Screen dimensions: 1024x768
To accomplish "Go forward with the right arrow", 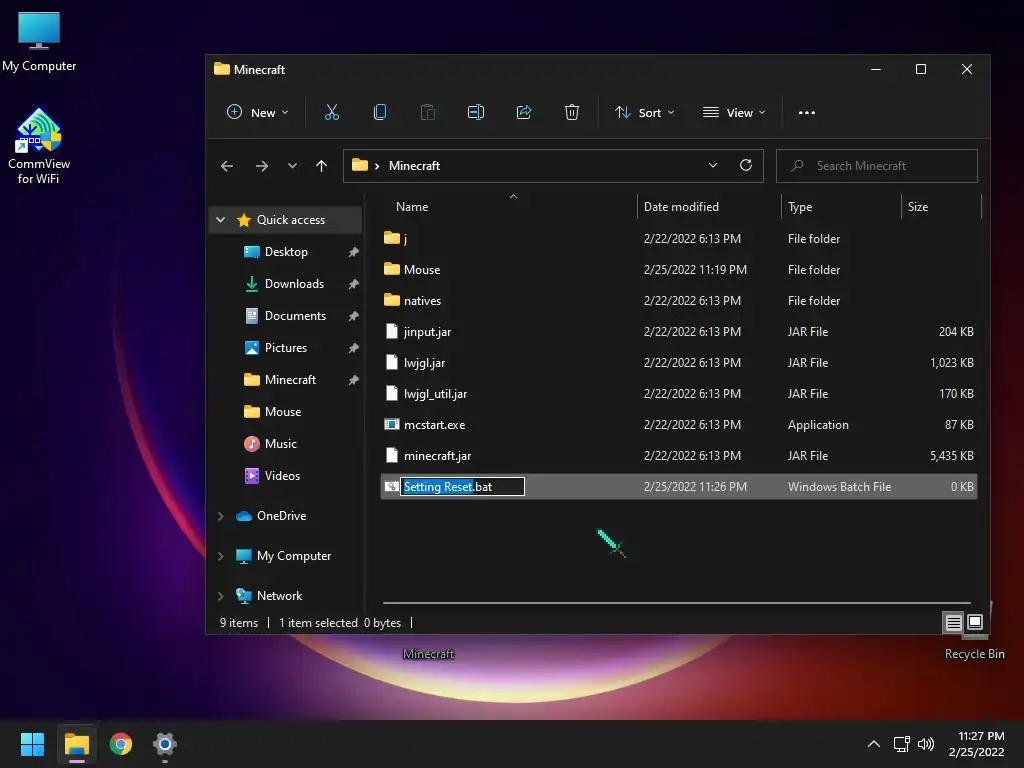I will coord(262,166).
